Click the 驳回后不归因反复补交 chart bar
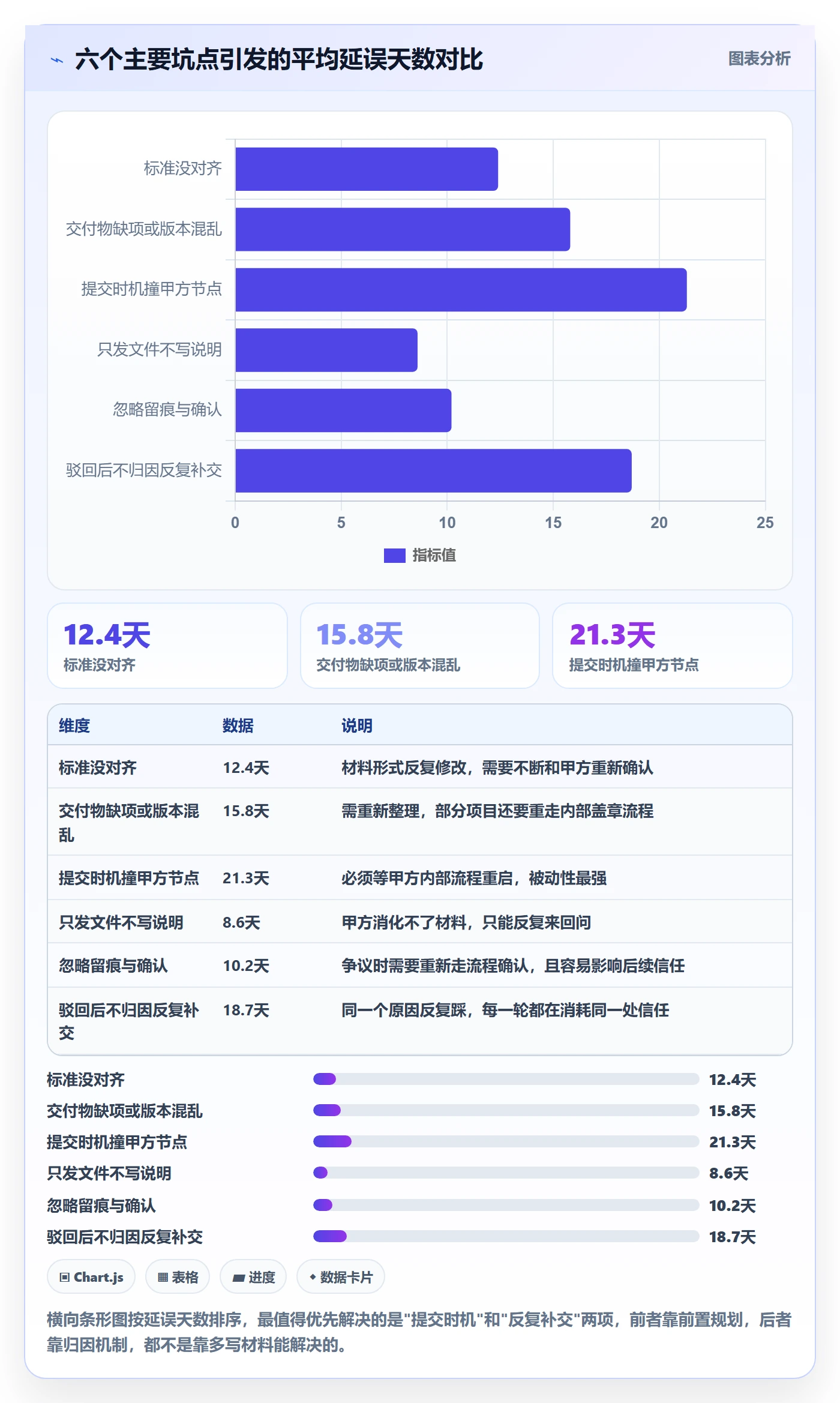Viewport: 840px width, 1403px height. [x=433, y=470]
